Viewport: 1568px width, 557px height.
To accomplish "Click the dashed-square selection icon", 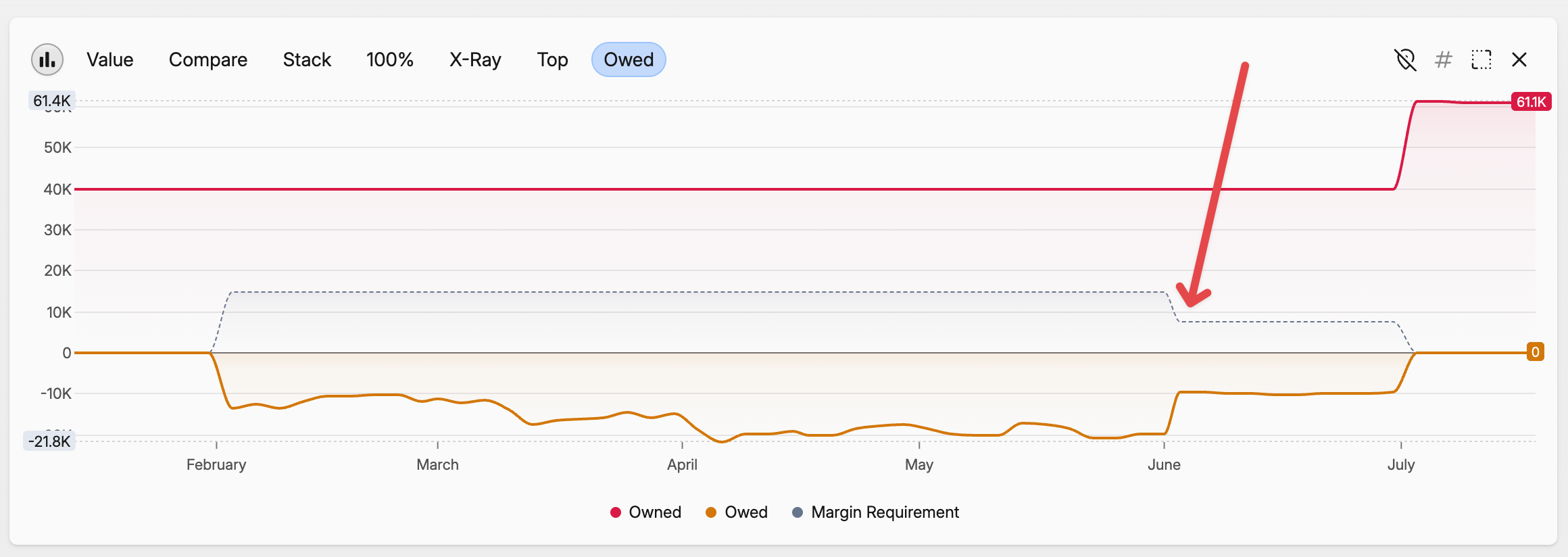I will click(x=1481, y=59).
